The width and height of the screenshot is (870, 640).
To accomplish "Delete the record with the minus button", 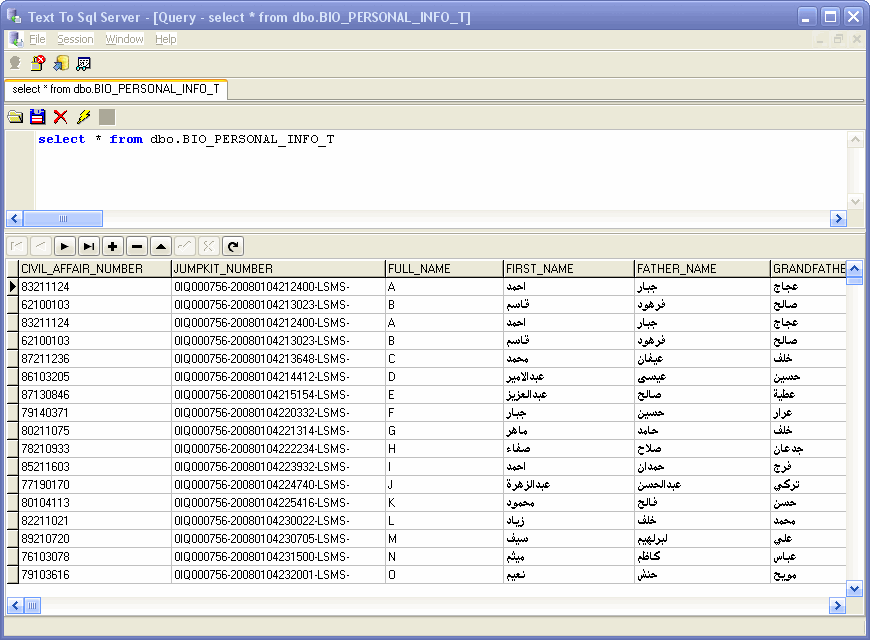I will [137, 246].
